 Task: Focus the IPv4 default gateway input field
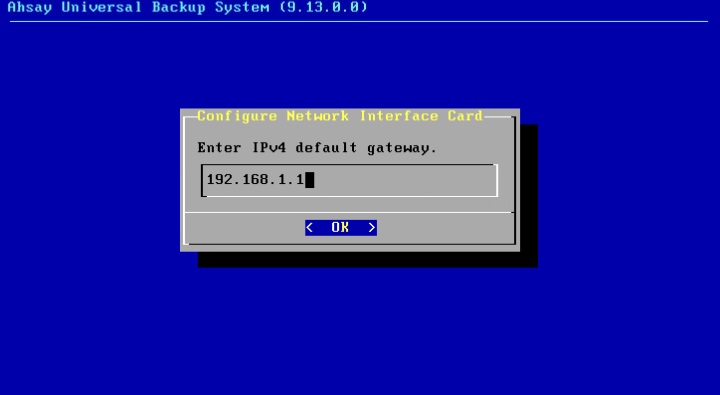349,180
